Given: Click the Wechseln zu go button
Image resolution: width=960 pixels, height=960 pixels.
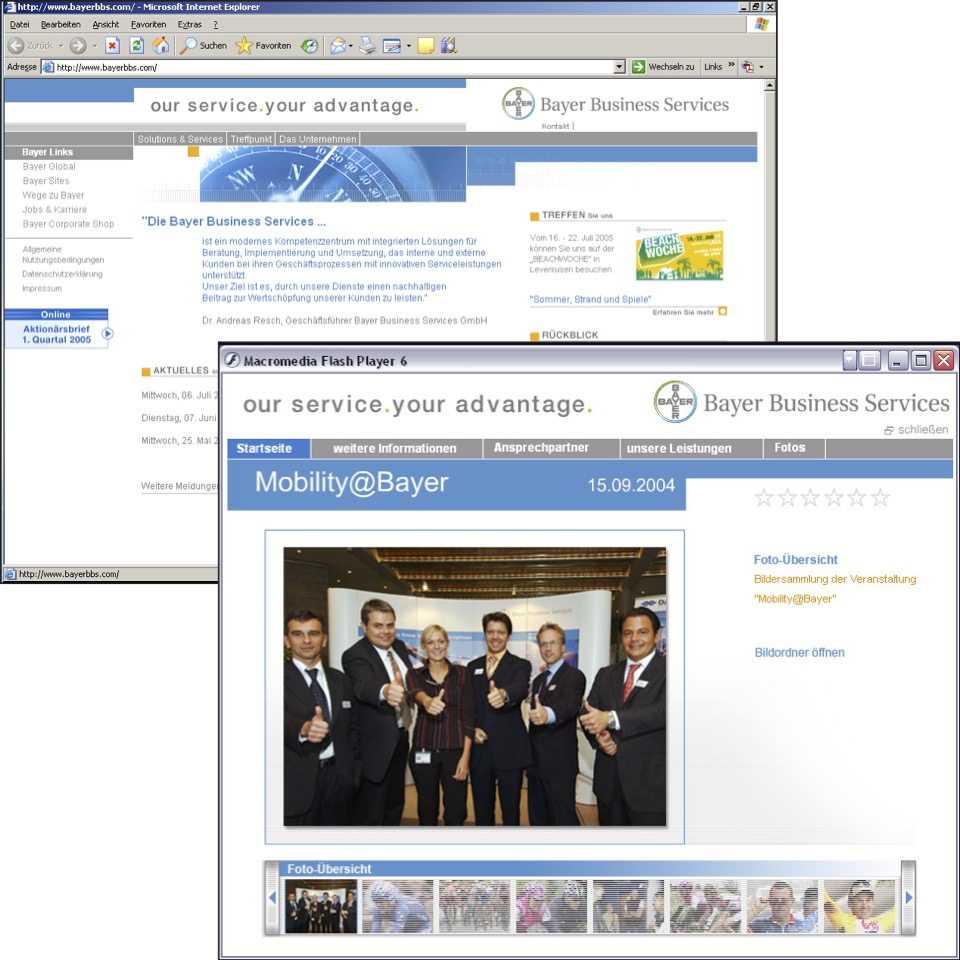Looking at the screenshot, I should (x=663, y=67).
